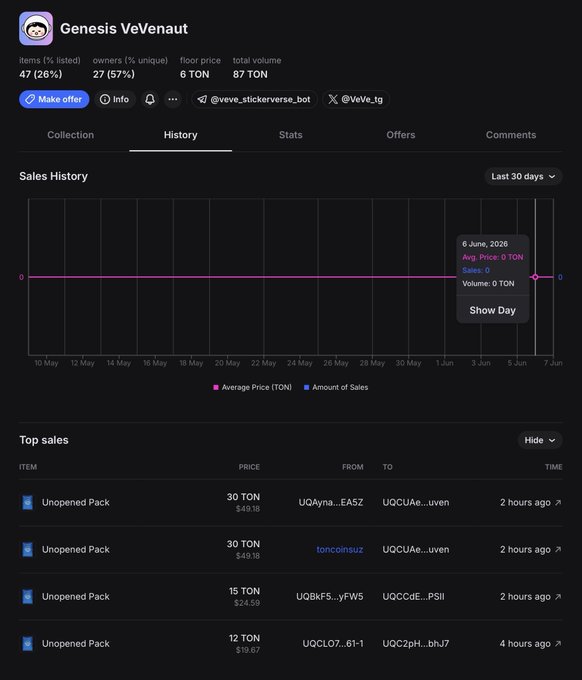Click the Make offer button
The width and height of the screenshot is (582, 680).
pyautogui.click(x=54, y=99)
